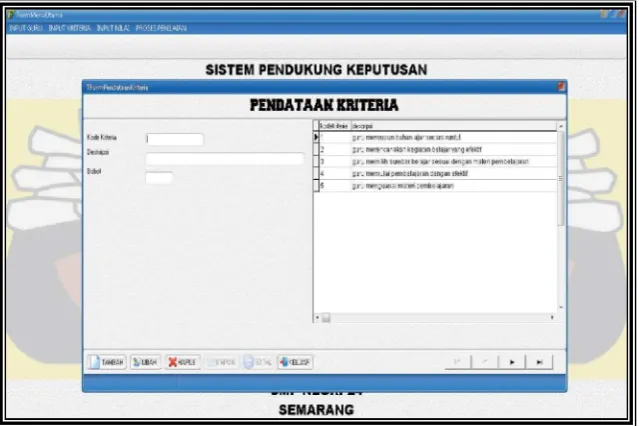This screenshot has width=639, height=426.
Task: Click the TAMBAH button
Action: coord(107,362)
